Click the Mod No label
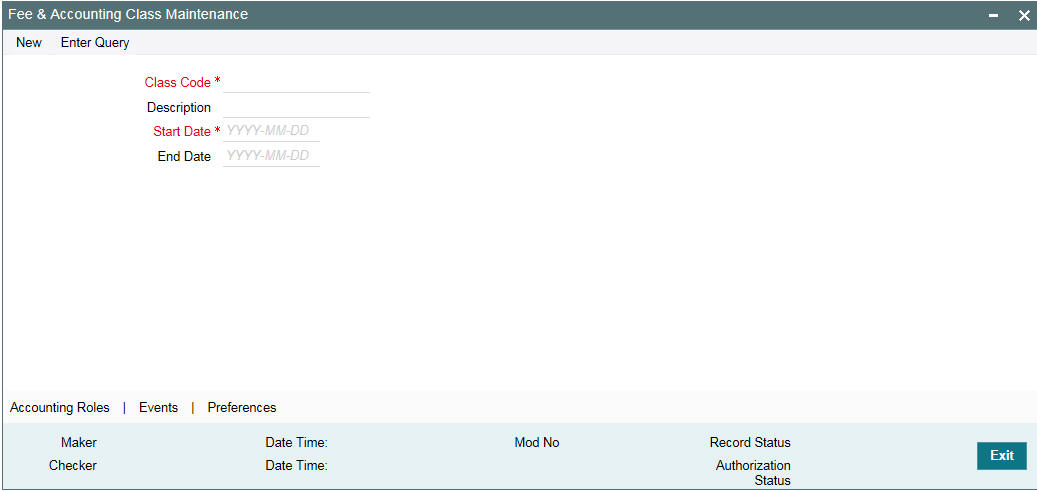The height and width of the screenshot is (491, 1037). tap(537, 443)
